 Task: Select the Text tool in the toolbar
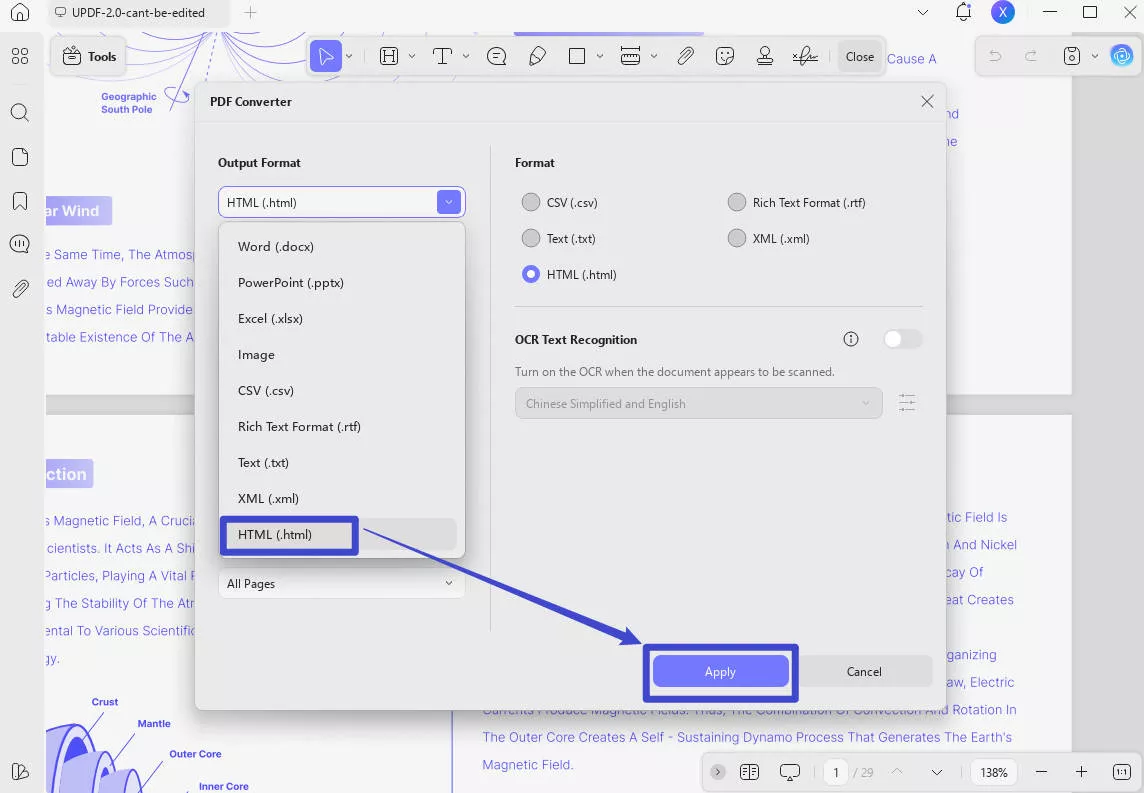441,56
